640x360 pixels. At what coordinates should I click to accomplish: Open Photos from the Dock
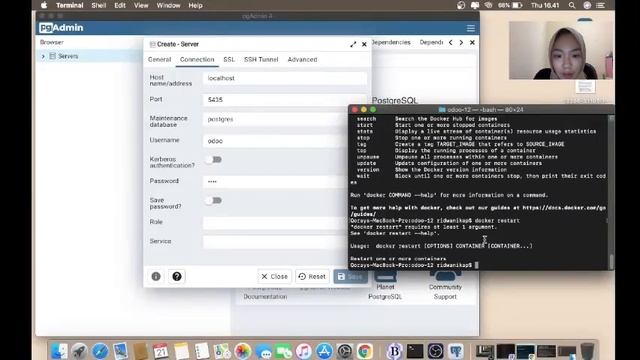point(242,351)
